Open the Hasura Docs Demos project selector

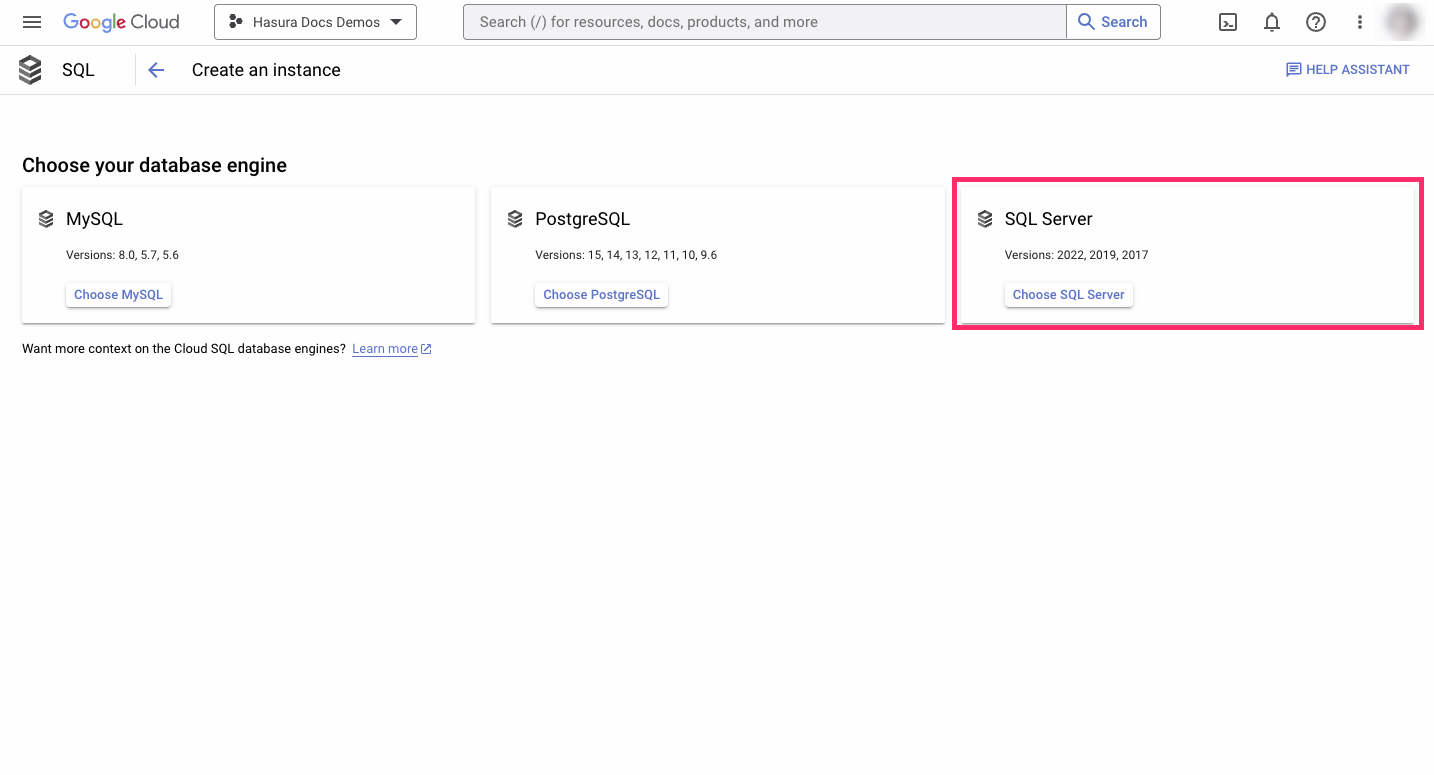tap(315, 22)
